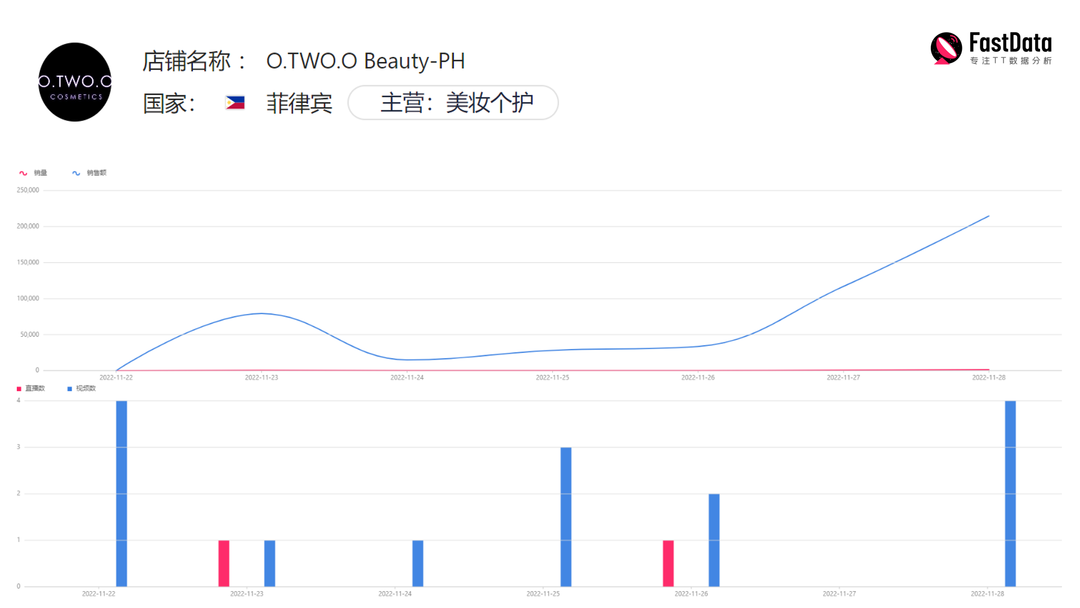The height and width of the screenshot is (608, 1080).
Task: Select the blue video bar for 2022-11-24
Action: pos(418,563)
